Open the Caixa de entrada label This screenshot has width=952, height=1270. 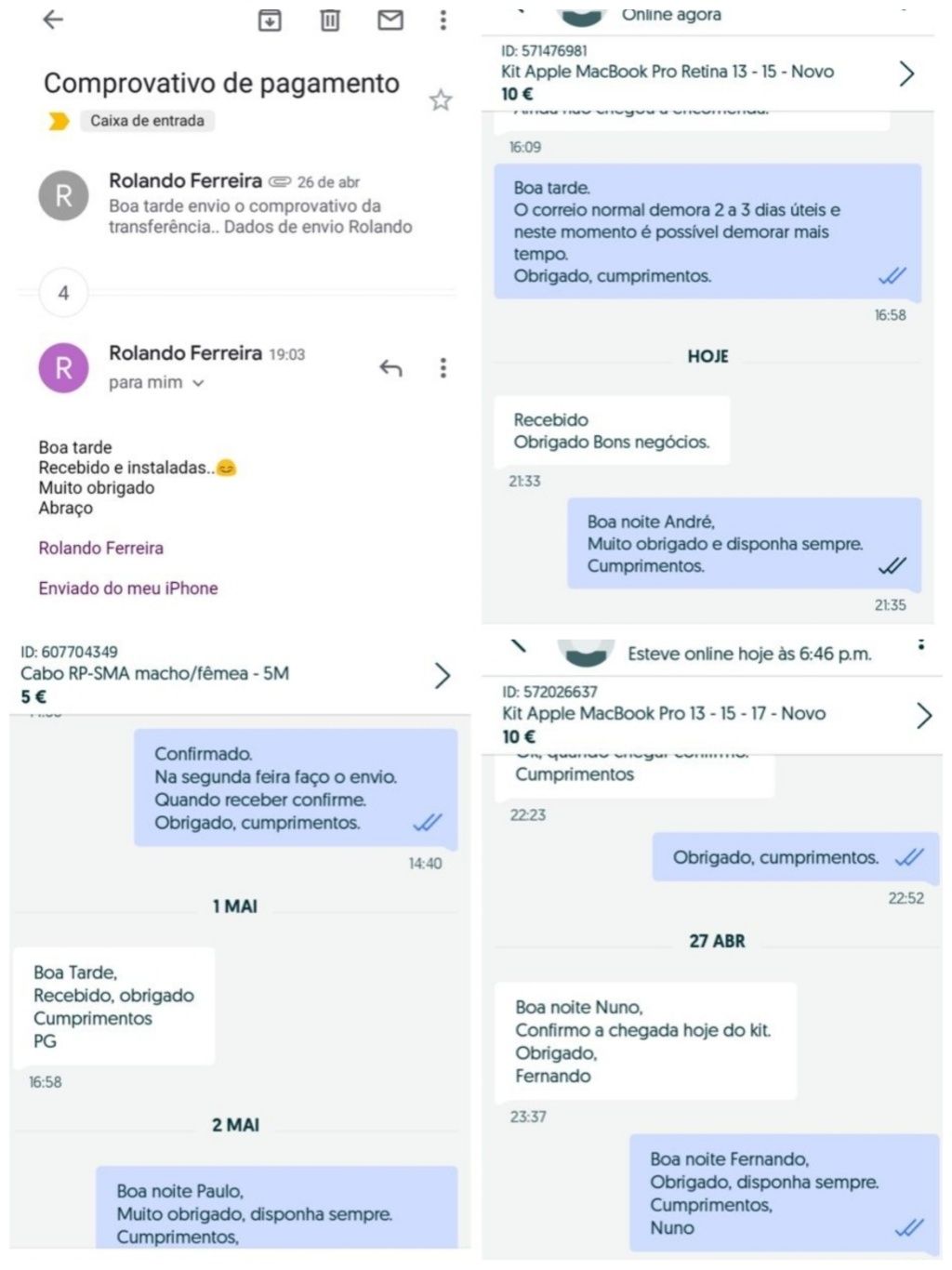click(x=147, y=121)
